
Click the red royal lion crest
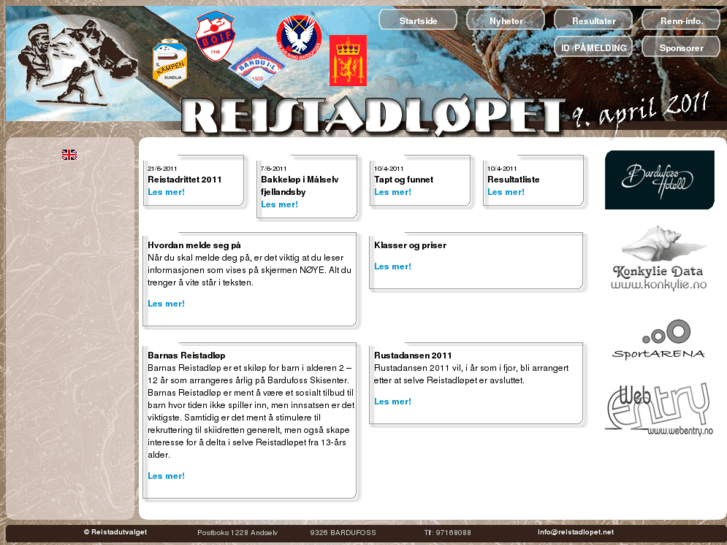point(348,60)
